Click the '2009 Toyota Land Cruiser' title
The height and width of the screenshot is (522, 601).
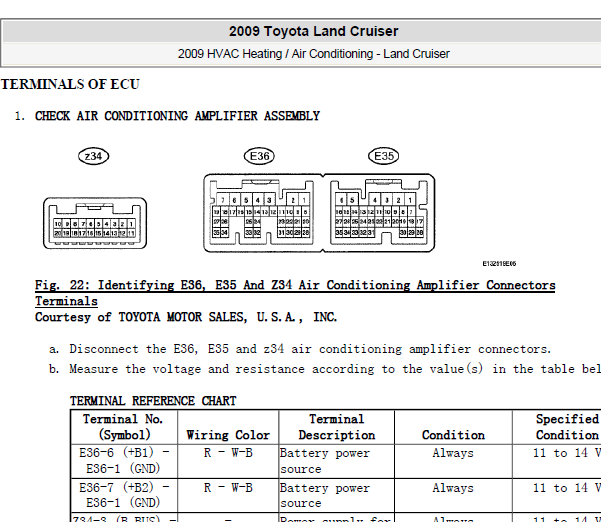(314, 31)
